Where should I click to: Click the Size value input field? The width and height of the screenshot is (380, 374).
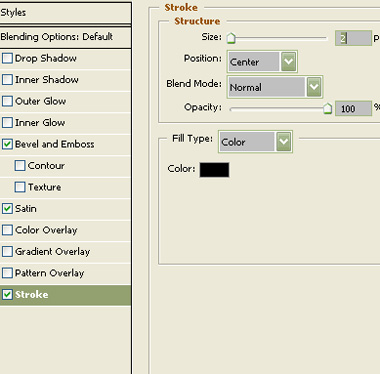pos(353,38)
